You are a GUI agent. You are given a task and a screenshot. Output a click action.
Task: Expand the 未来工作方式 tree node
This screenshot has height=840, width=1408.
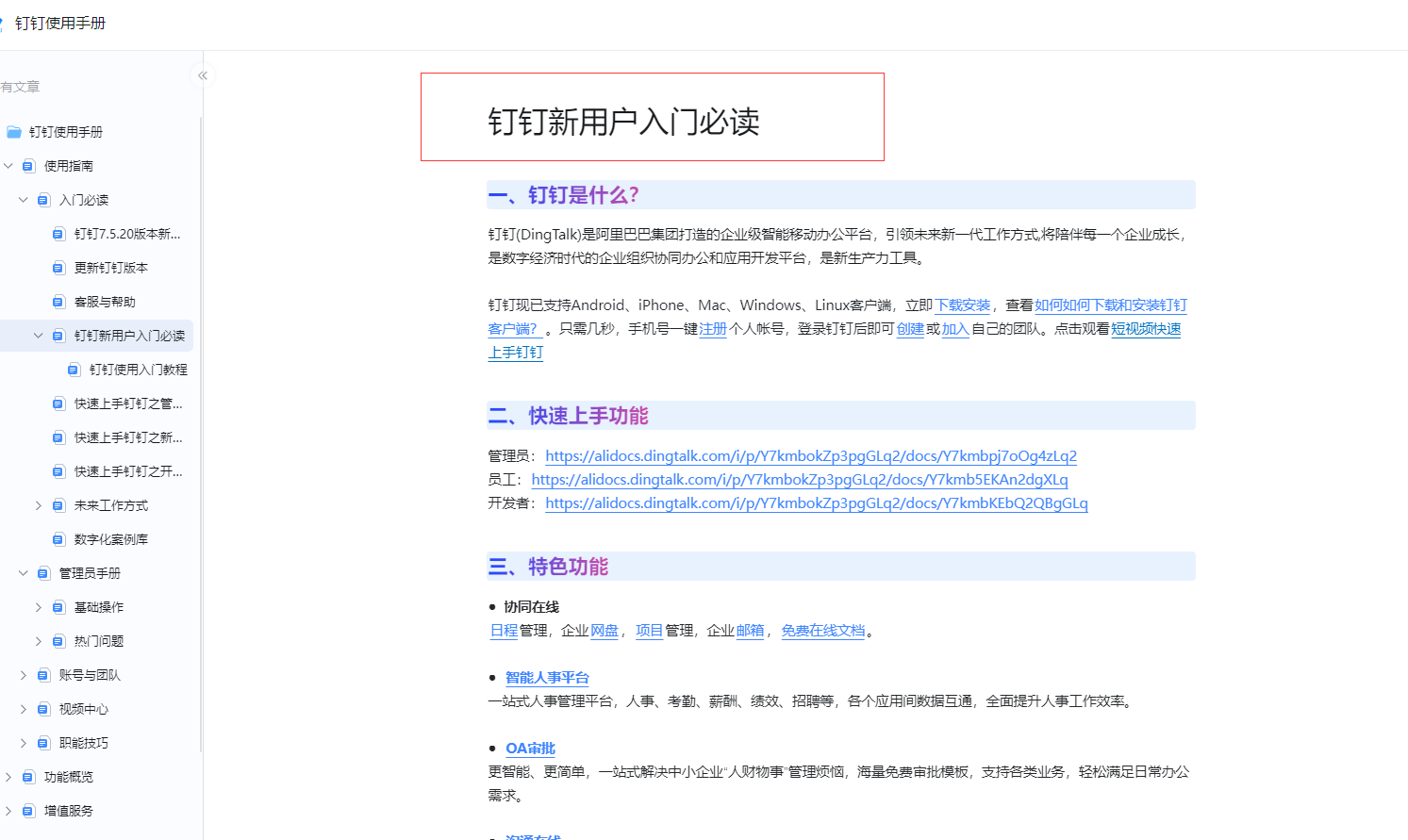tap(39, 505)
